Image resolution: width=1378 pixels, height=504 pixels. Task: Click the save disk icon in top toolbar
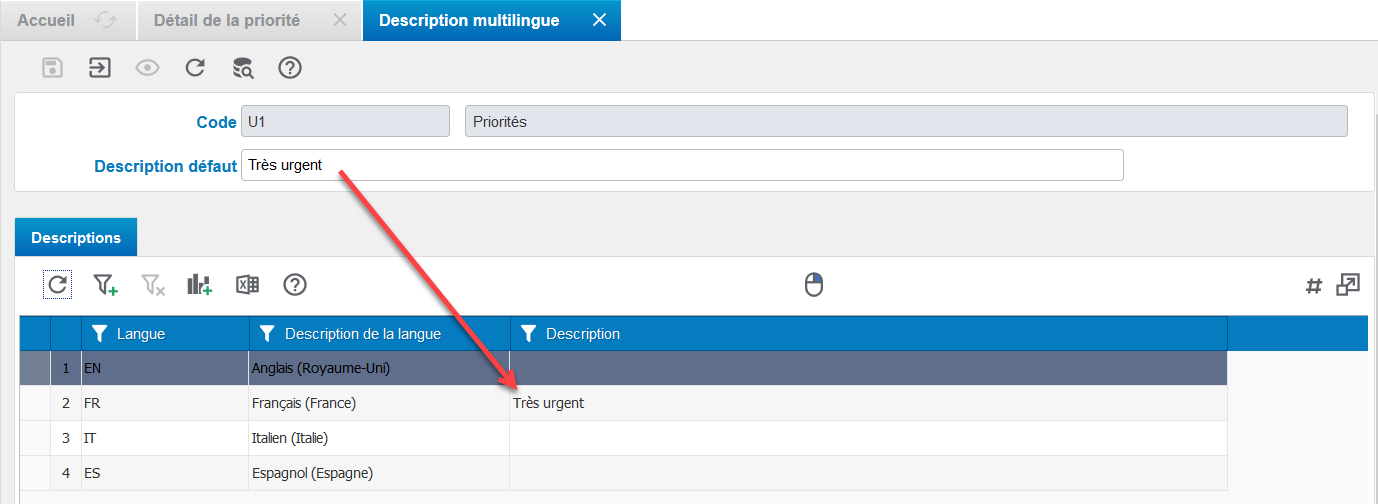click(52, 68)
